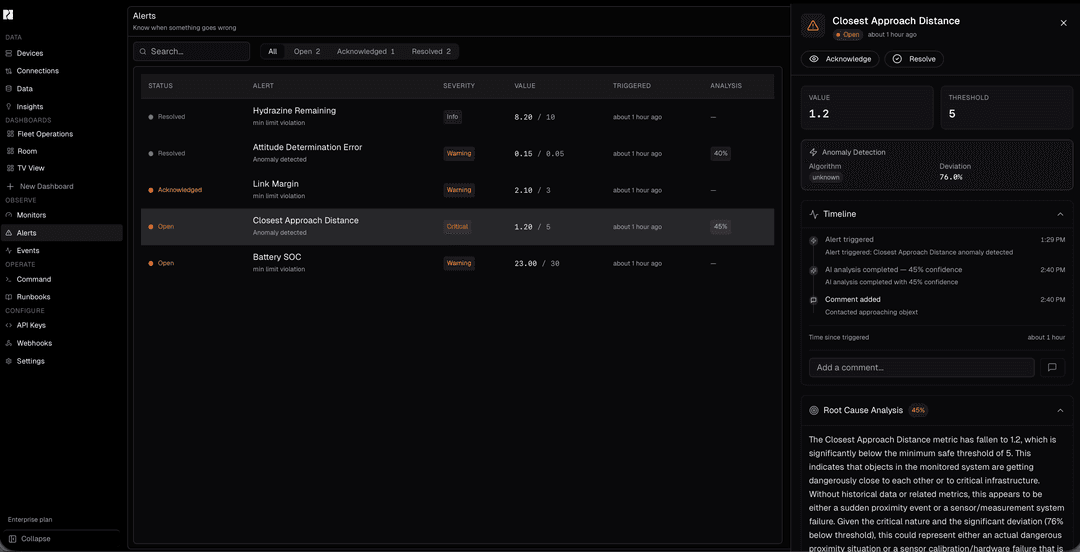Click the 76.0% deviation value
This screenshot has width=1080, height=552.
click(x=951, y=177)
